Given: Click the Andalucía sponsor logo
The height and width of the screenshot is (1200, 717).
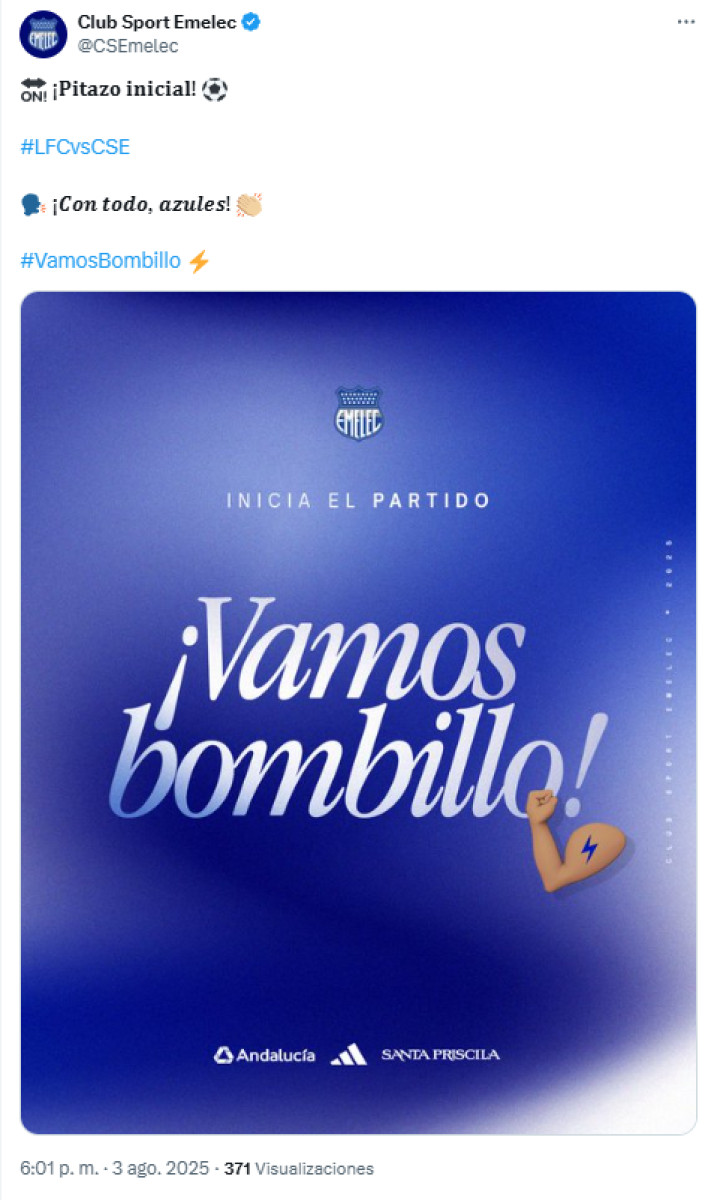Looking at the screenshot, I should 265,1055.
